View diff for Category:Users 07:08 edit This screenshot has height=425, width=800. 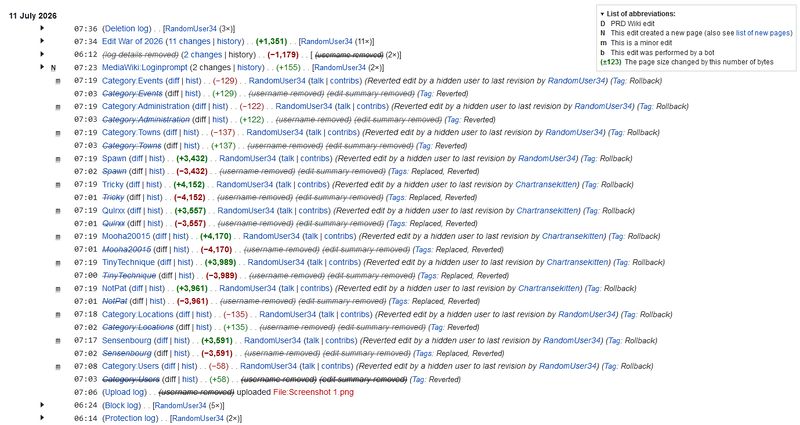(x=169, y=366)
